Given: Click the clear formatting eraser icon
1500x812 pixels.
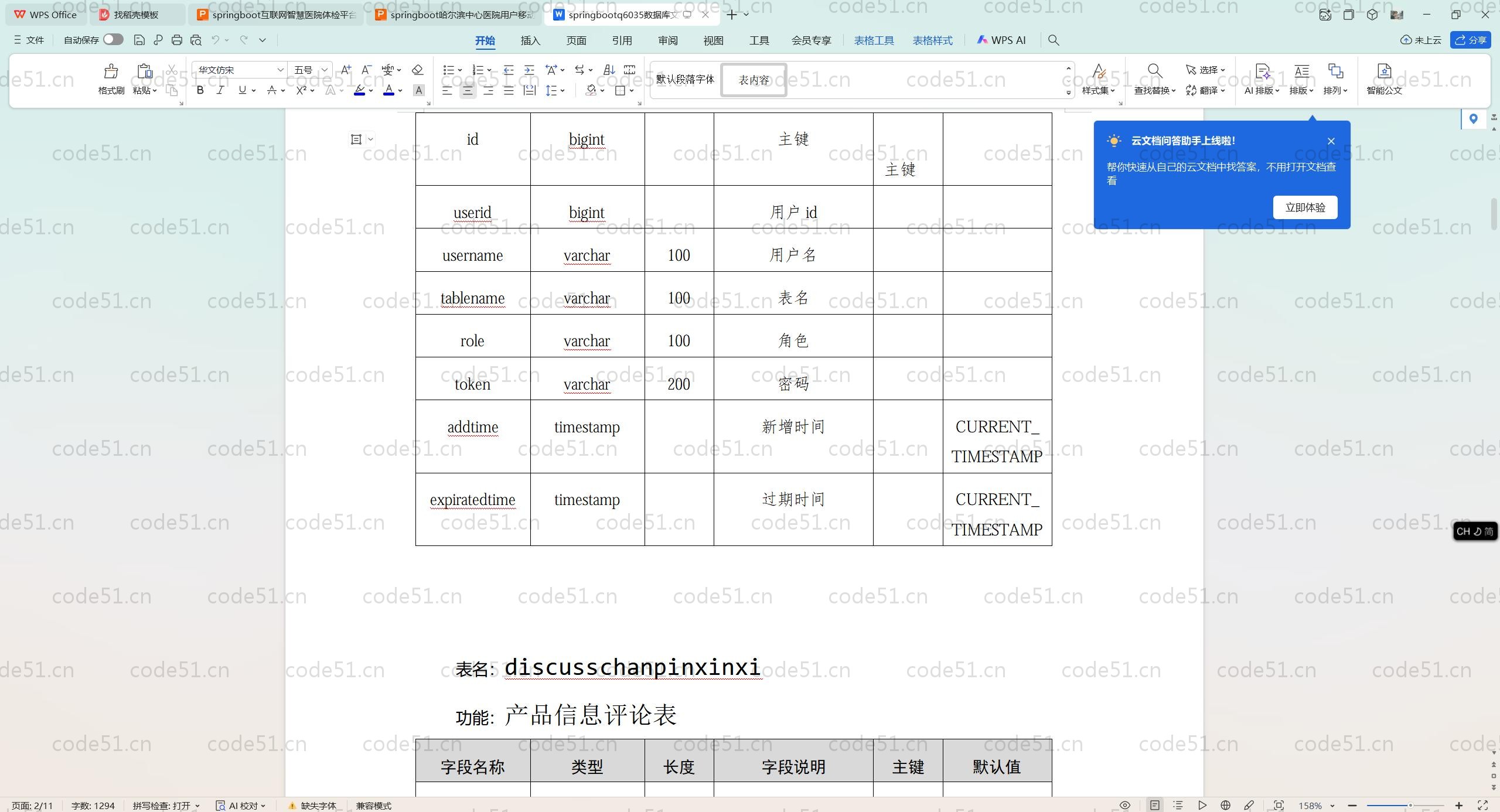Looking at the screenshot, I should (417, 70).
